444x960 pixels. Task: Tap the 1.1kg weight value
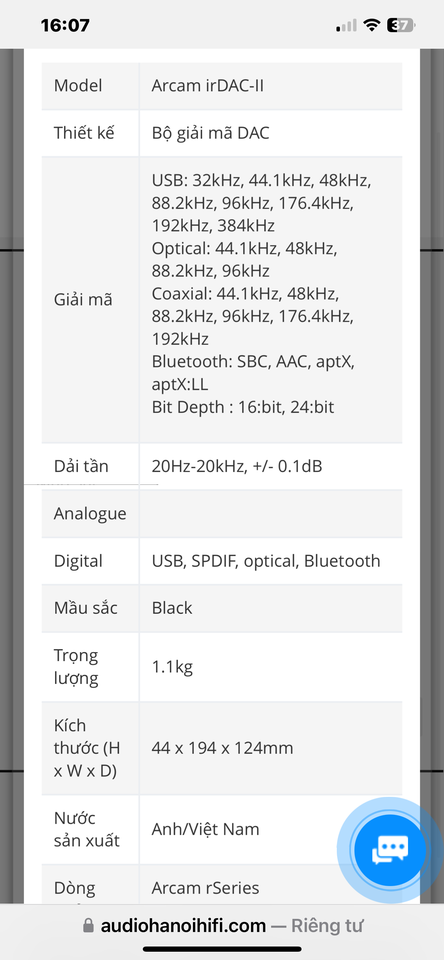[173, 667]
